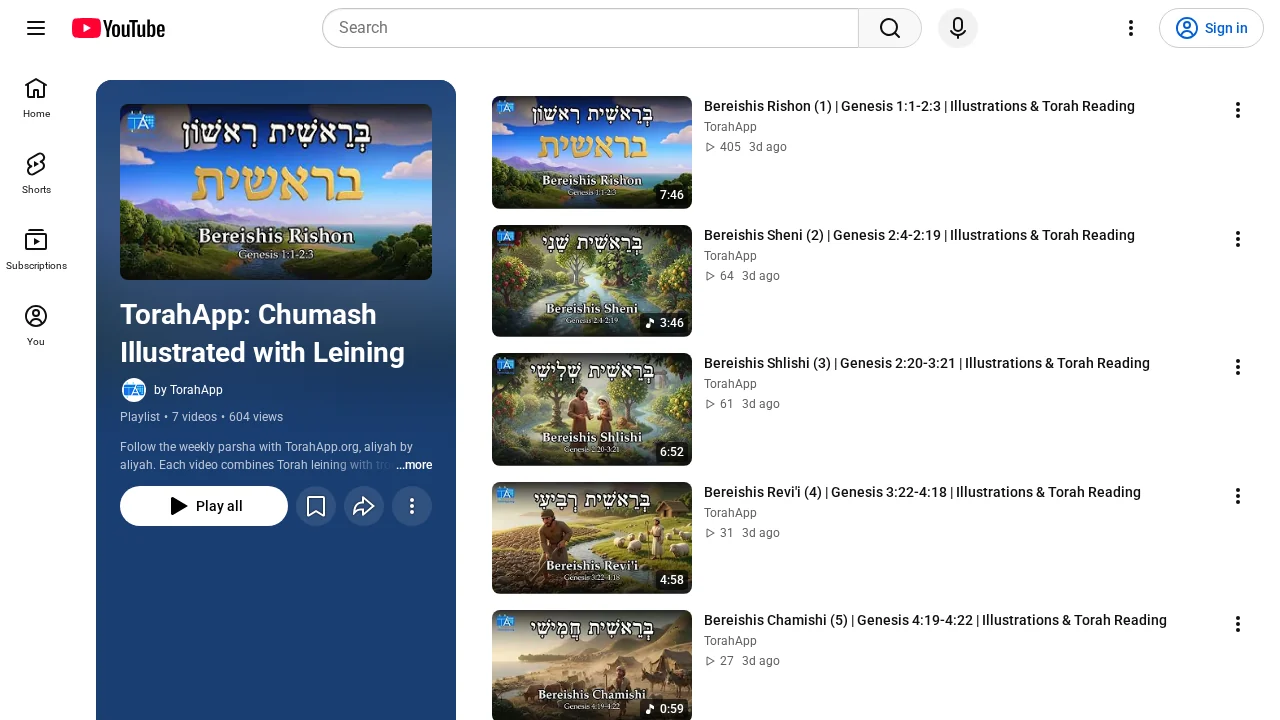Save the playlist with bookmark icon
The image size is (1280, 720).
pyautogui.click(x=316, y=506)
